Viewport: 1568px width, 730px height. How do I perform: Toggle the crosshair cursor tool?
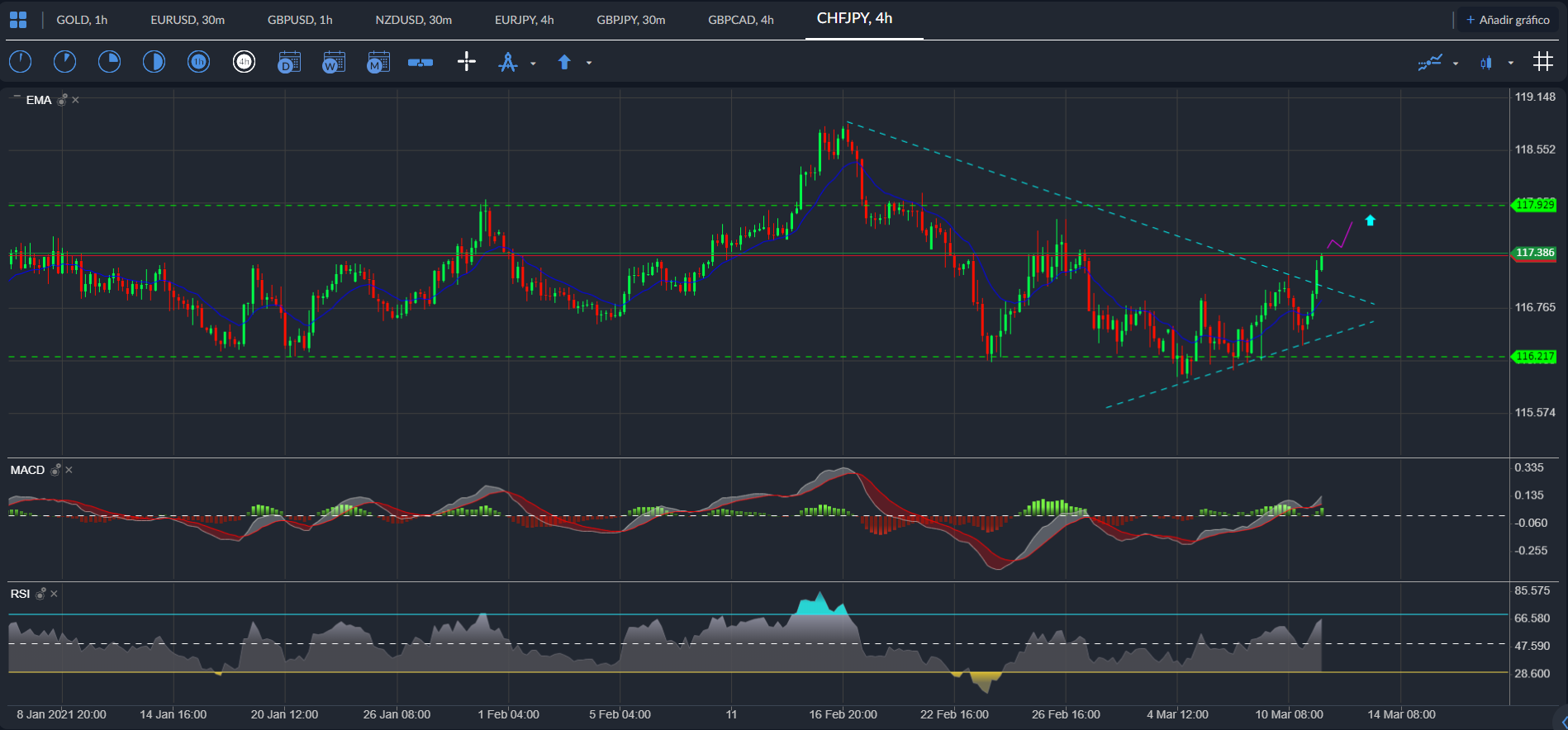(467, 62)
